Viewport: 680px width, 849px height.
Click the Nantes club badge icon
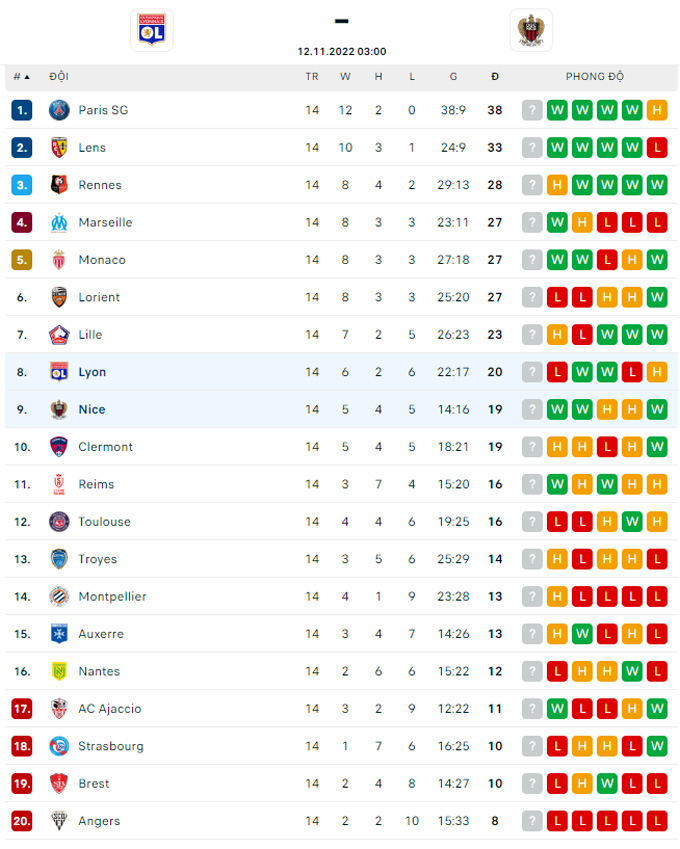58,671
